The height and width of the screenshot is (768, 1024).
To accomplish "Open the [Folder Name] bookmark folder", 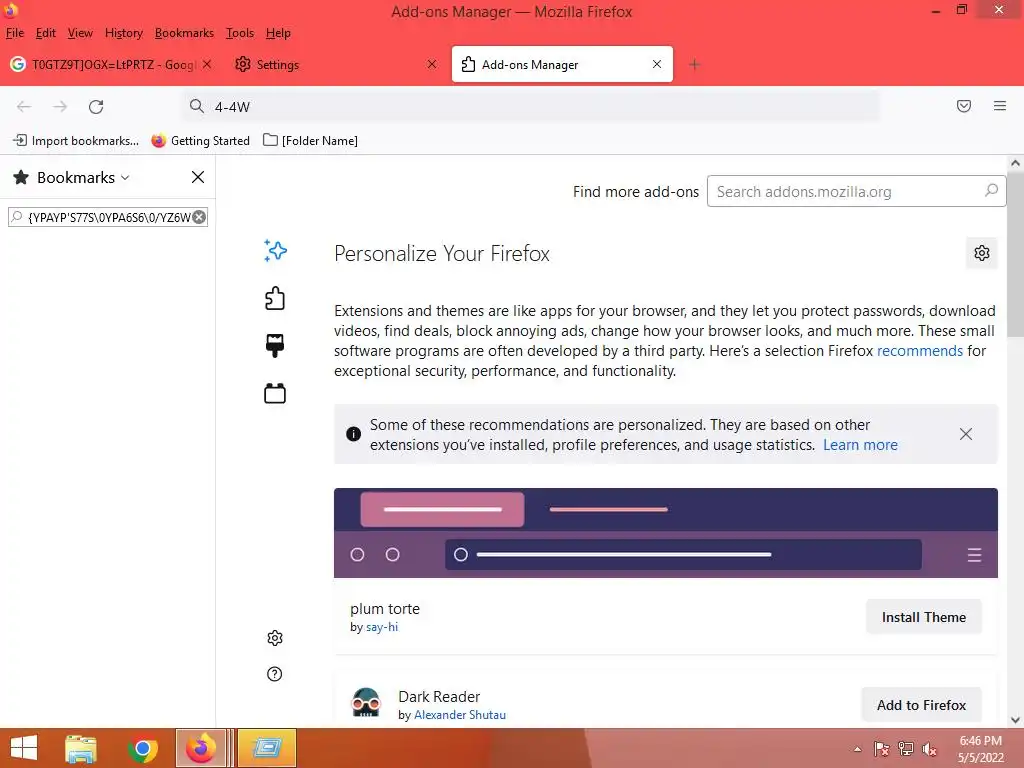I will point(310,140).
